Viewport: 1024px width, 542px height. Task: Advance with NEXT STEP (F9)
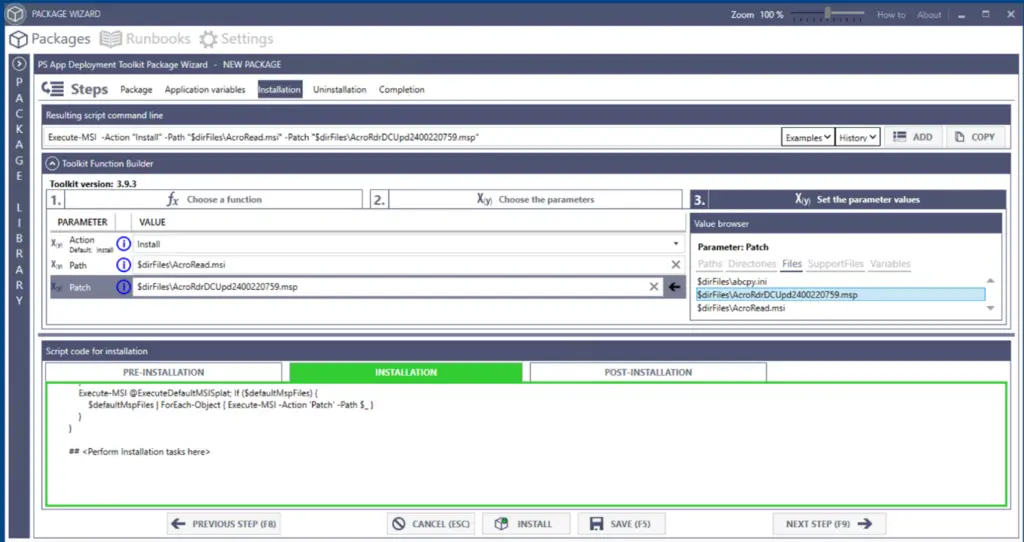click(829, 524)
